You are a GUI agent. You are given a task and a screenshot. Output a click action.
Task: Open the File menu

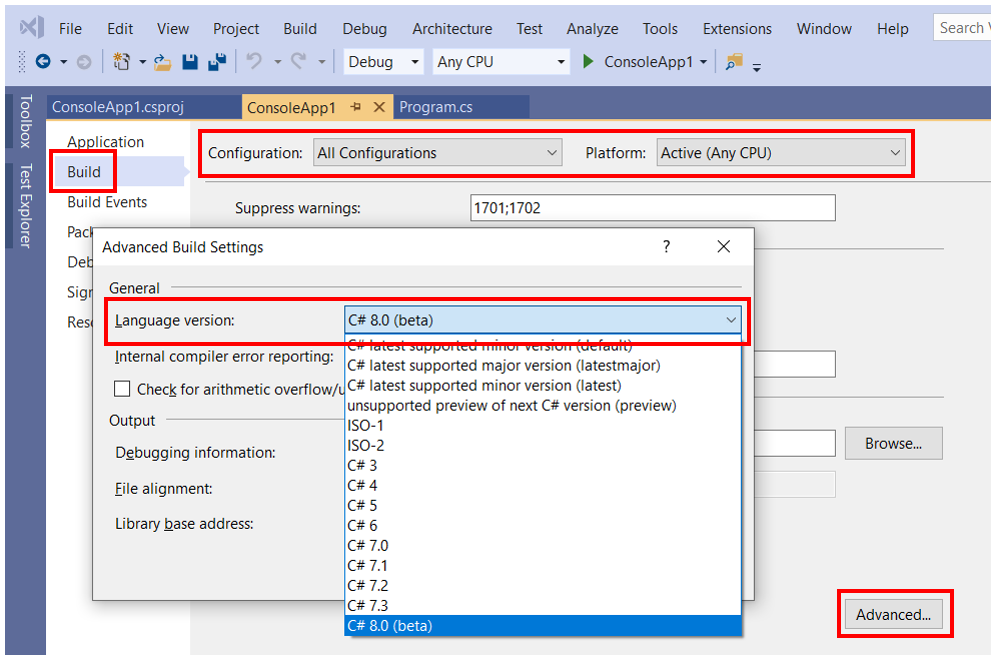click(70, 29)
